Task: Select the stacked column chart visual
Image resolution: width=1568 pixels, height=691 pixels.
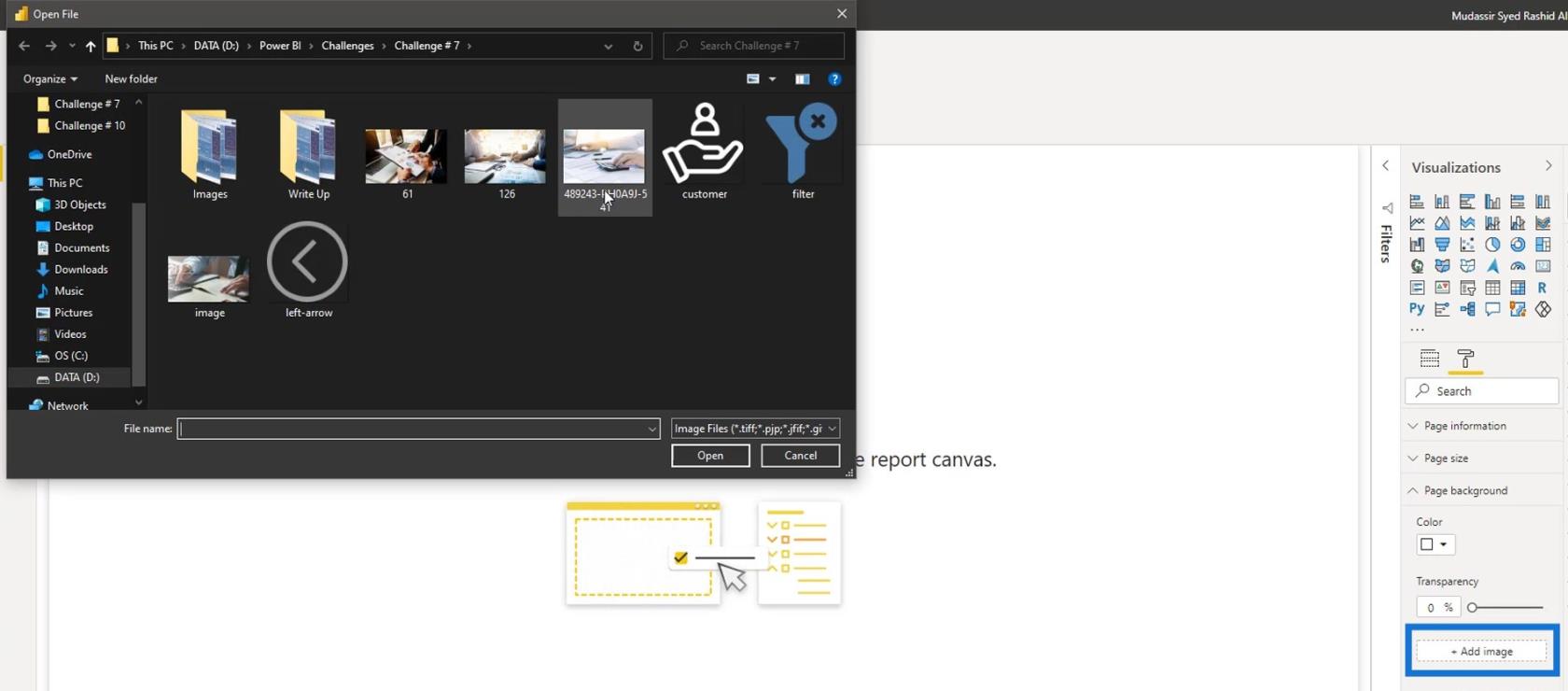Action: pyautogui.click(x=1442, y=202)
